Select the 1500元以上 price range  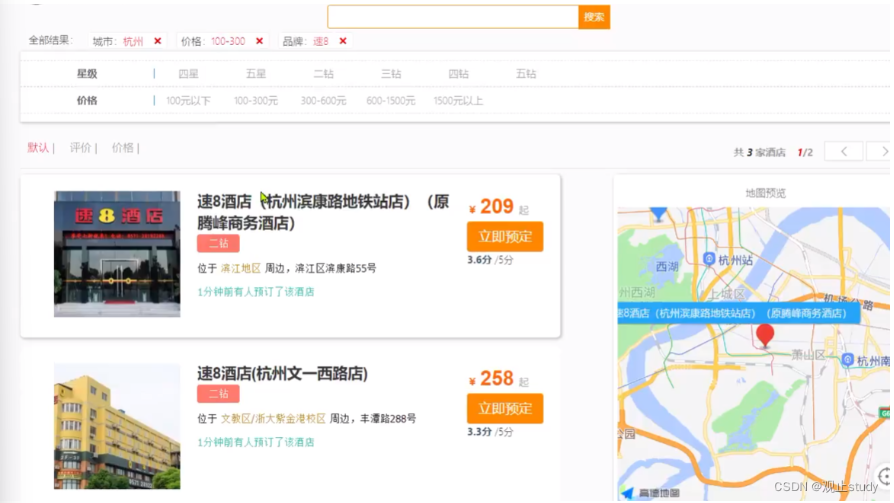(458, 100)
